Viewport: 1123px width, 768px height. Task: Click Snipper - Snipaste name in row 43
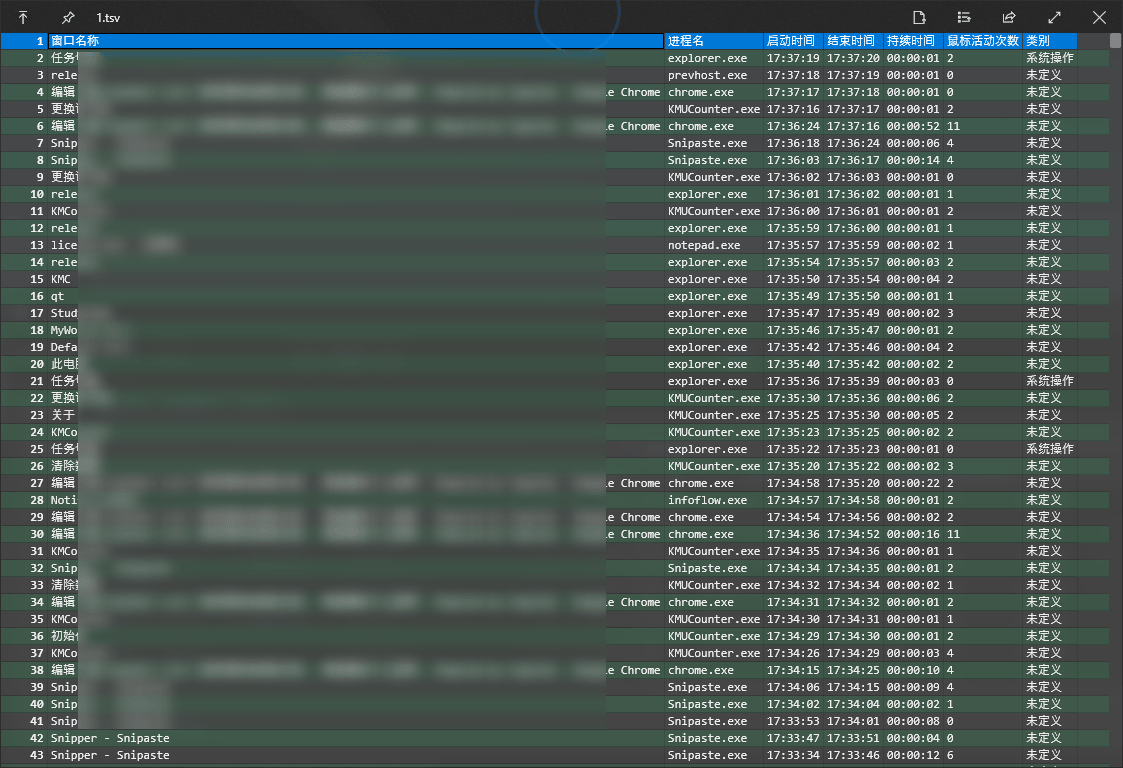(x=110, y=755)
